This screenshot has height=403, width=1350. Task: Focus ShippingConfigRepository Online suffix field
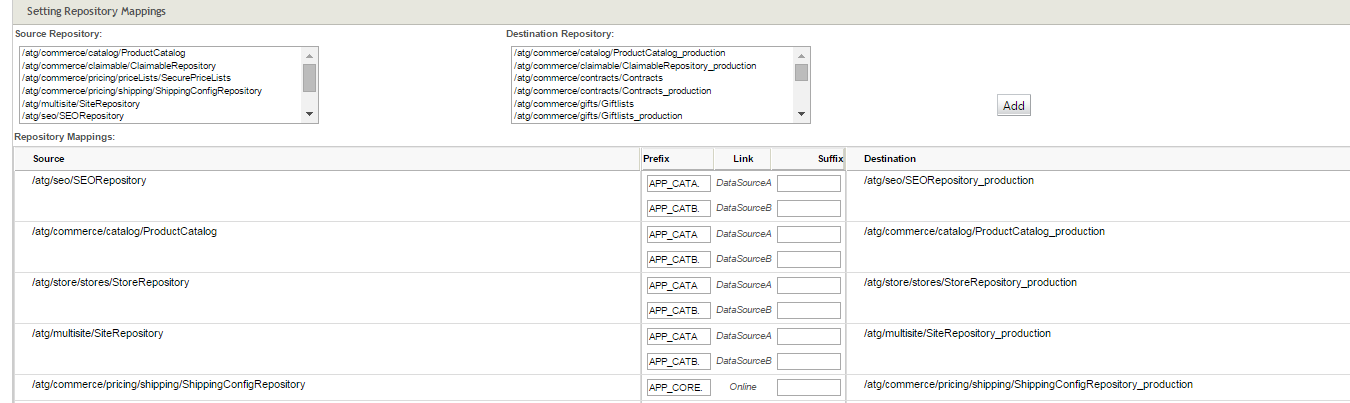[x=809, y=387]
